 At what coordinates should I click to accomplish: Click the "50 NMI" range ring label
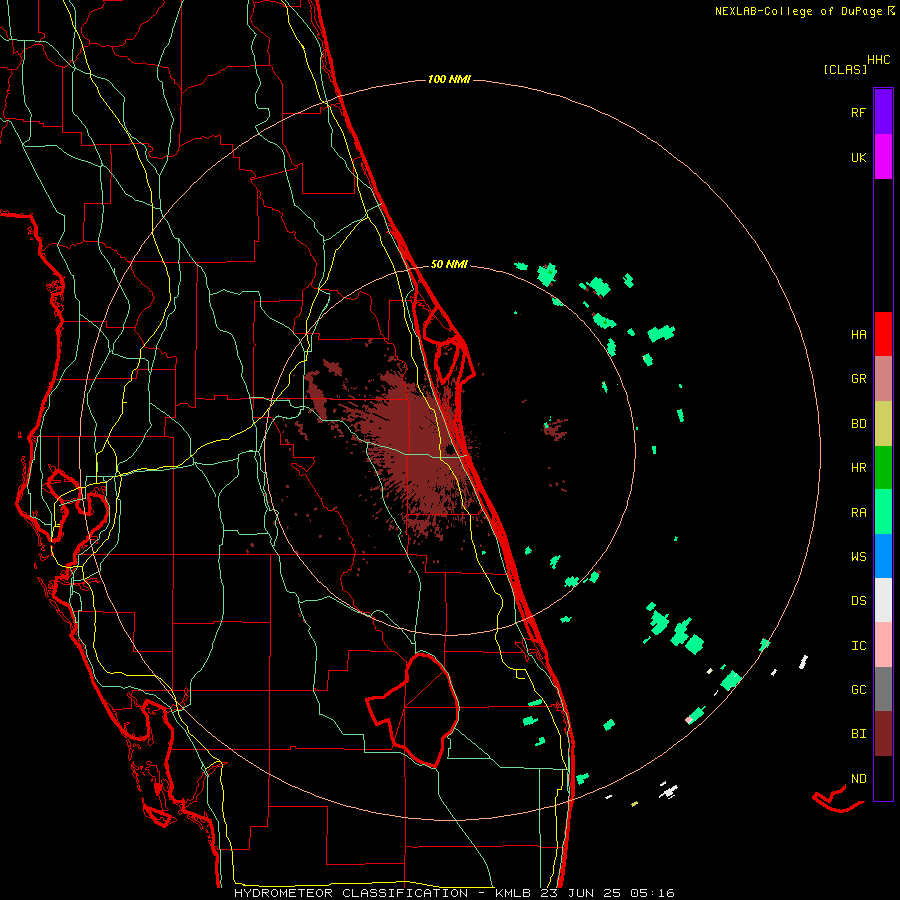pyautogui.click(x=449, y=264)
